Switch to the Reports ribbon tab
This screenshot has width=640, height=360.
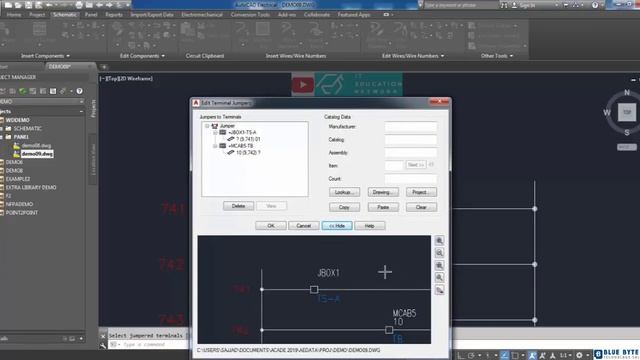pos(114,15)
